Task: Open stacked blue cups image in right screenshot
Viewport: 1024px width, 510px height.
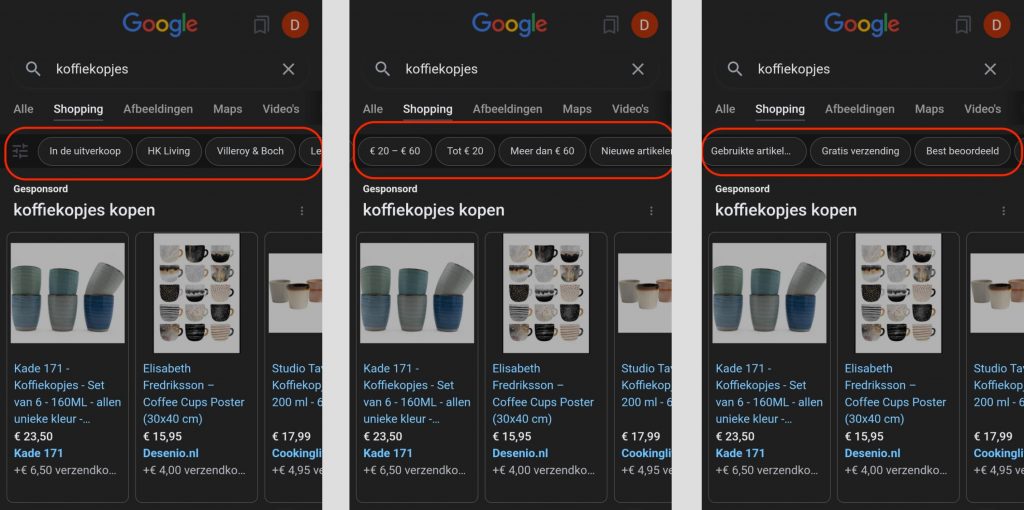Action: point(769,293)
